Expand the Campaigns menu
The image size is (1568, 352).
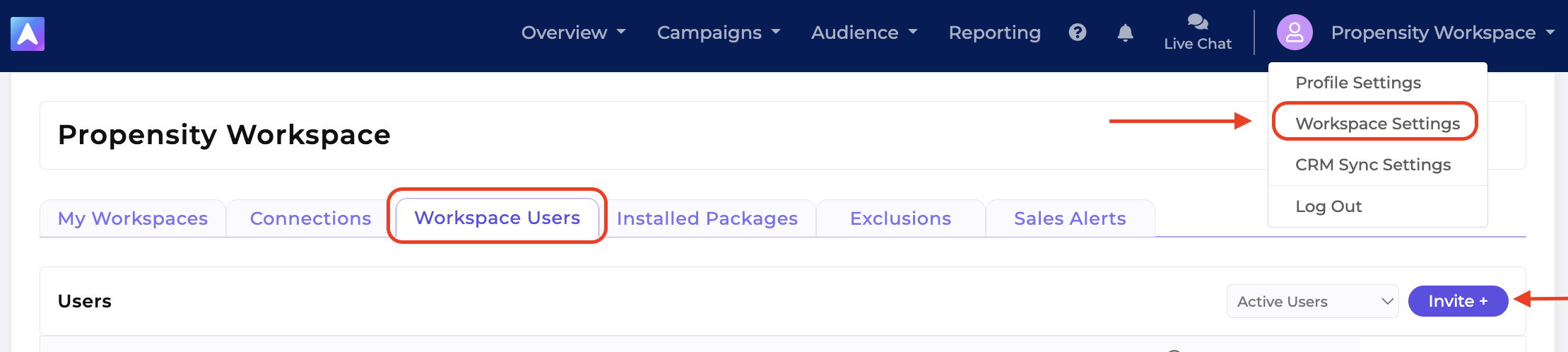719,33
